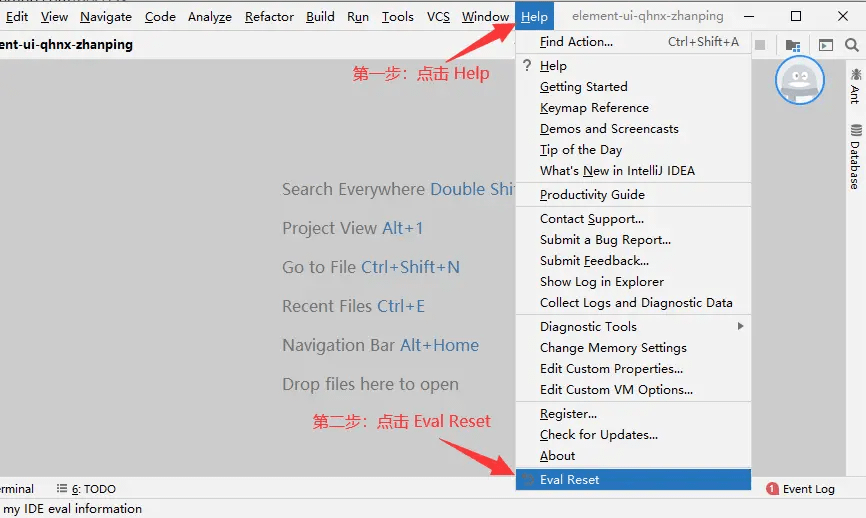Select Eval Reset menu item
866x518 pixels.
[x=633, y=479]
